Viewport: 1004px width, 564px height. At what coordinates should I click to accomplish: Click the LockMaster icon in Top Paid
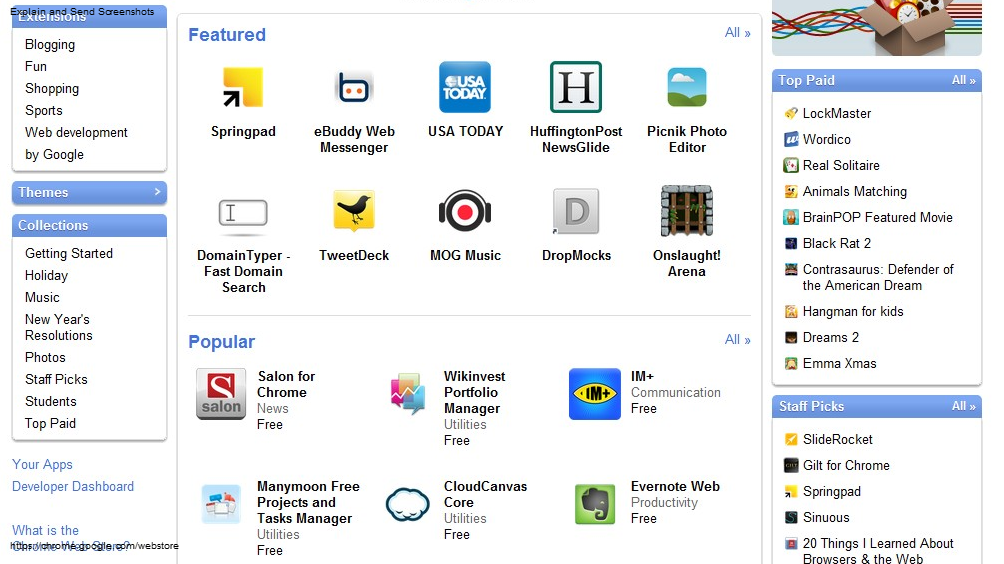(x=791, y=113)
